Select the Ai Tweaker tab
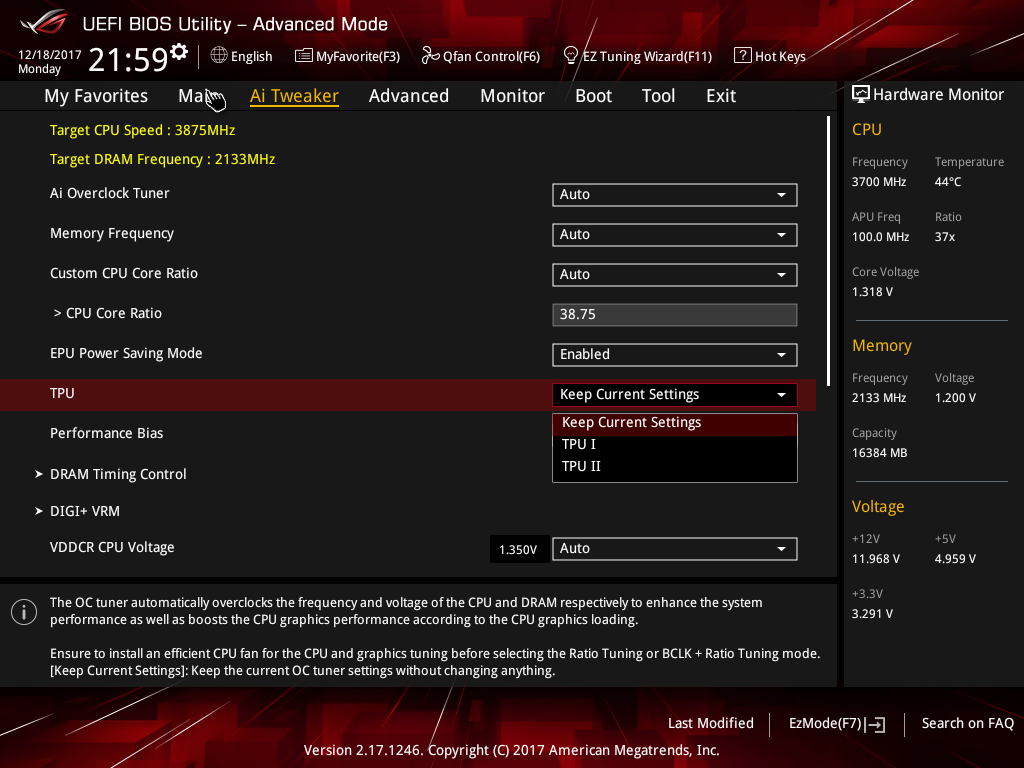The width and height of the screenshot is (1024, 768). tap(294, 95)
